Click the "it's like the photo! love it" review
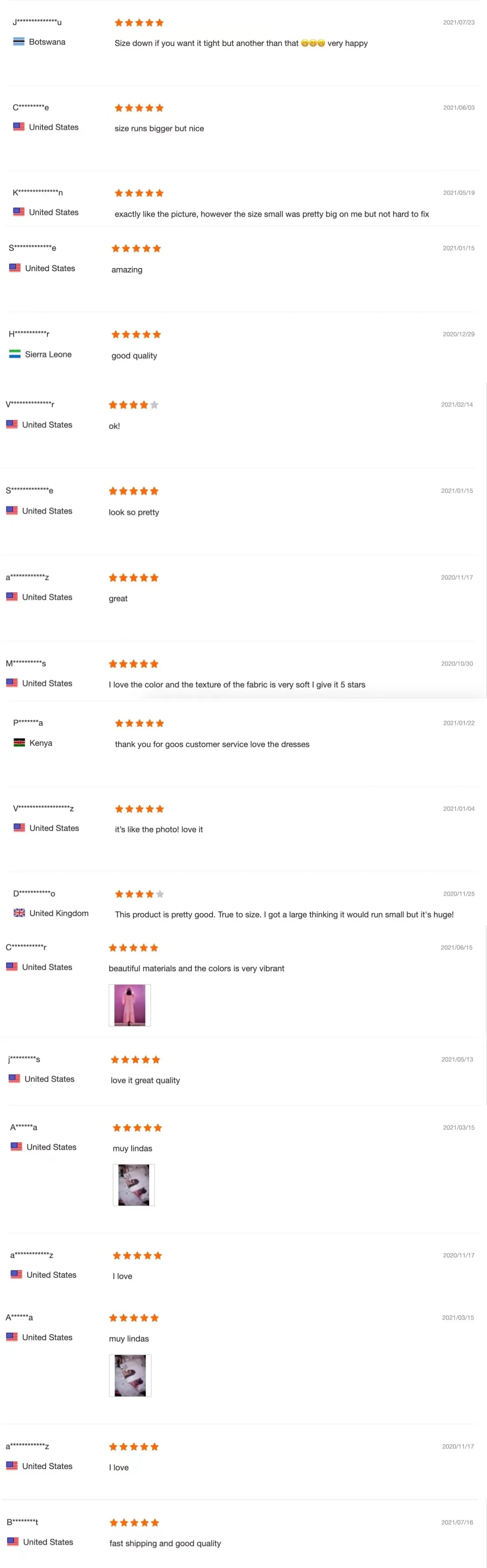Viewport: 487px width, 1568px height. (x=158, y=830)
